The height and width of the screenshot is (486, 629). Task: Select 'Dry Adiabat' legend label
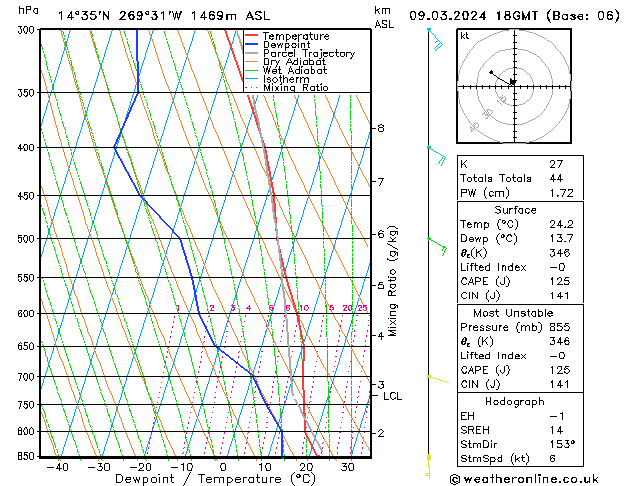click(x=294, y=62)
